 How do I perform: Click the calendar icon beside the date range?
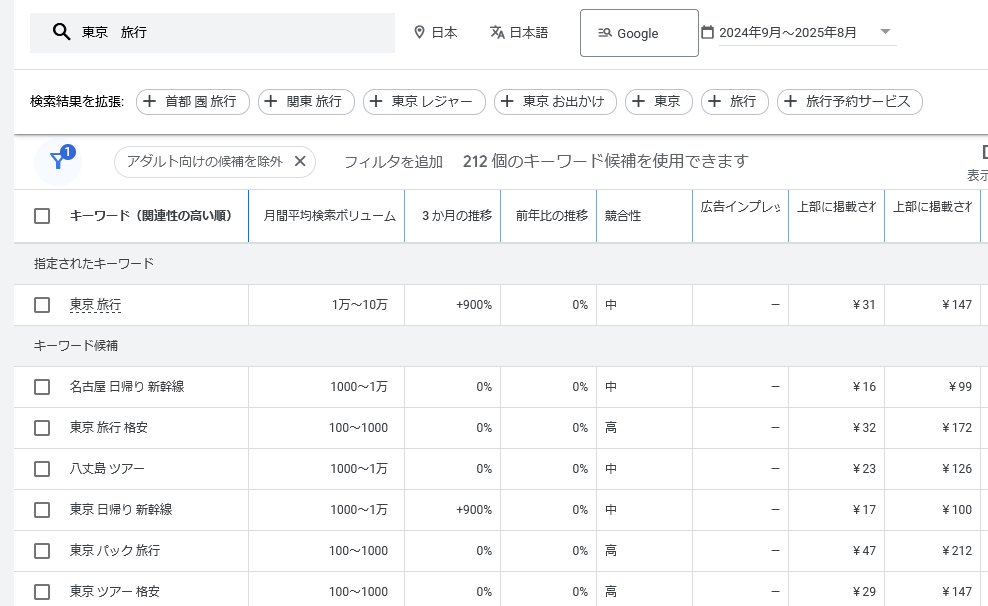coord(707,33)
